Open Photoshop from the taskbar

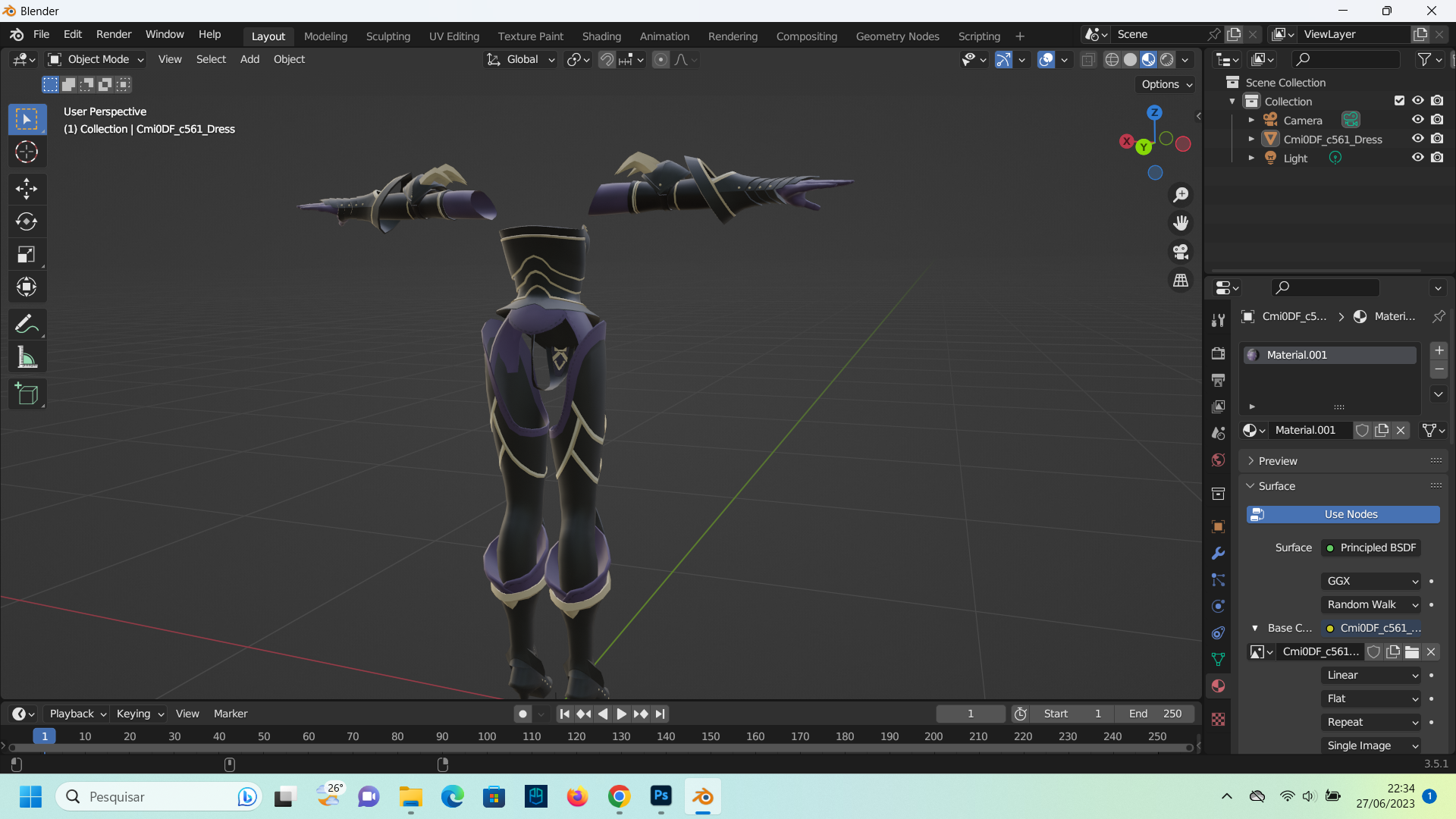pyautogui.click(x=661, y=796)
